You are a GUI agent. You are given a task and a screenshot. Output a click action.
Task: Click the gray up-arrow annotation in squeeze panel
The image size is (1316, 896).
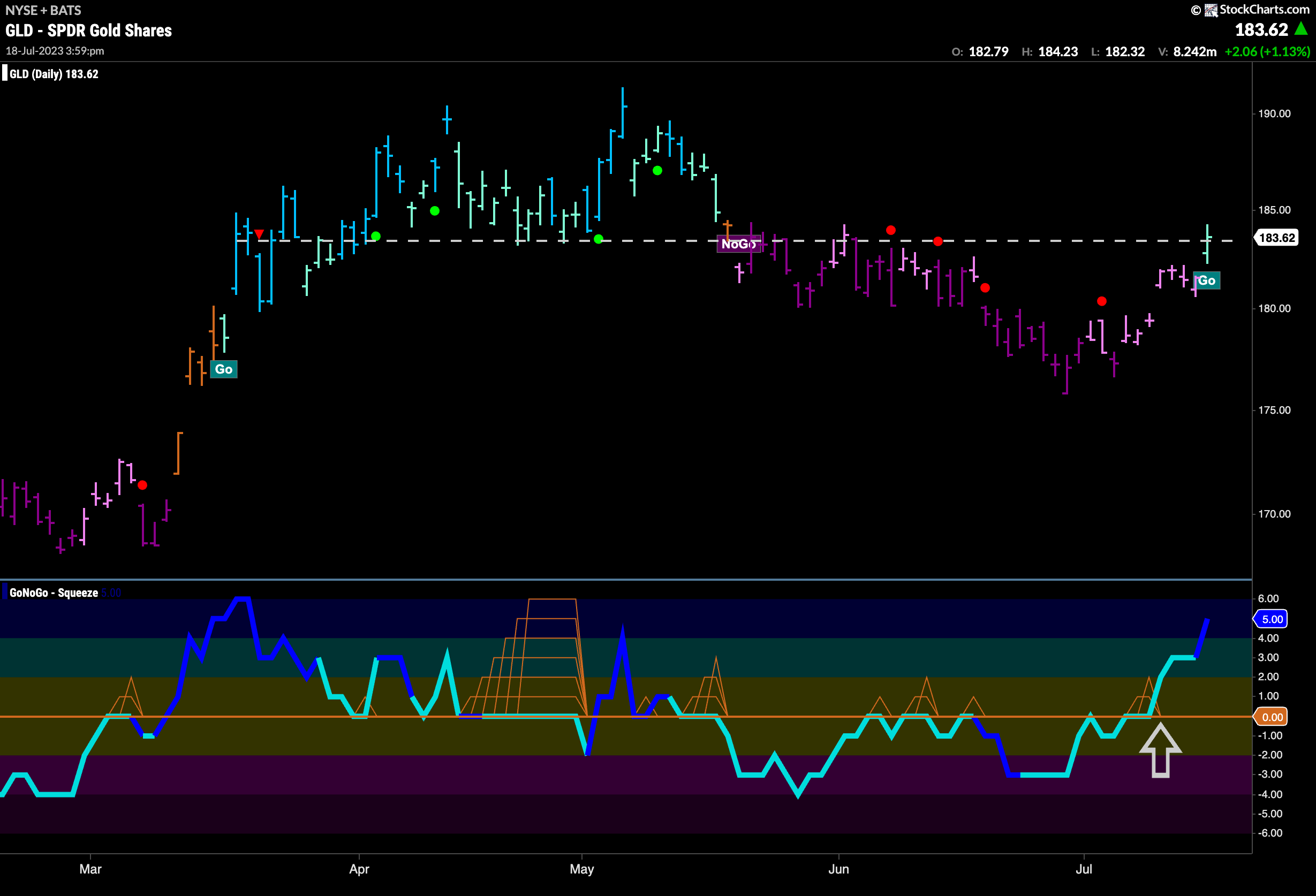click(x=1160, y=750)
